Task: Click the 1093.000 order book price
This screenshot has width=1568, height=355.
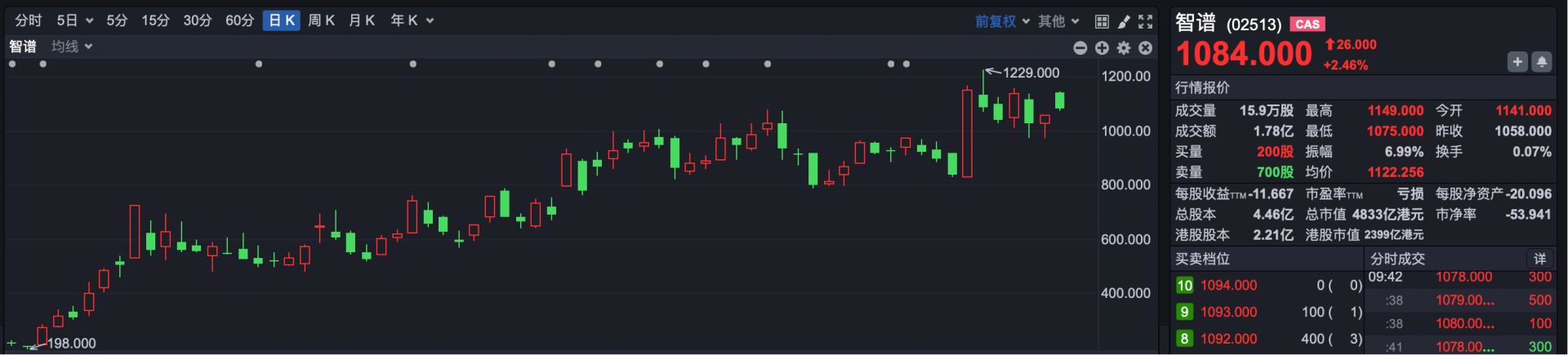Action: point(1228,312)
